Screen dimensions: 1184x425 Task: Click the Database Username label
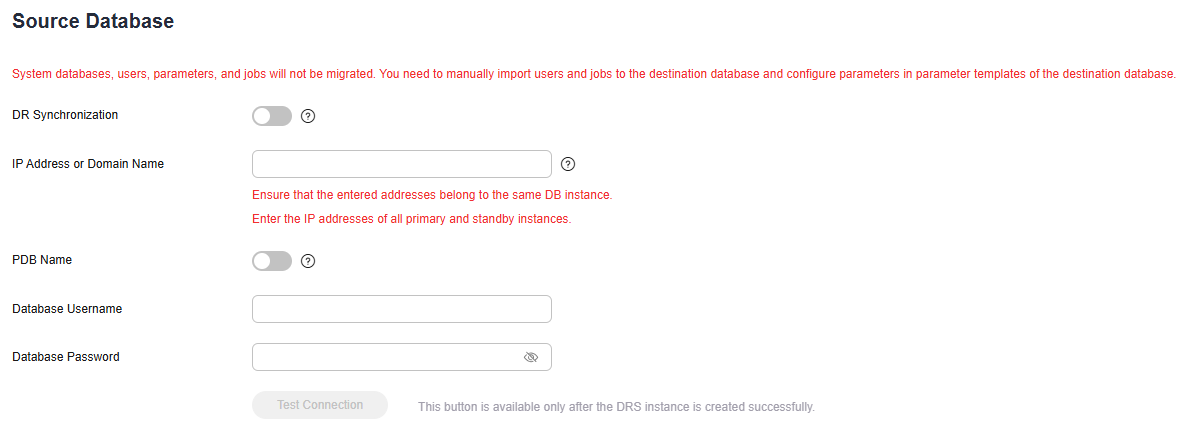click(x=67, y=308)
